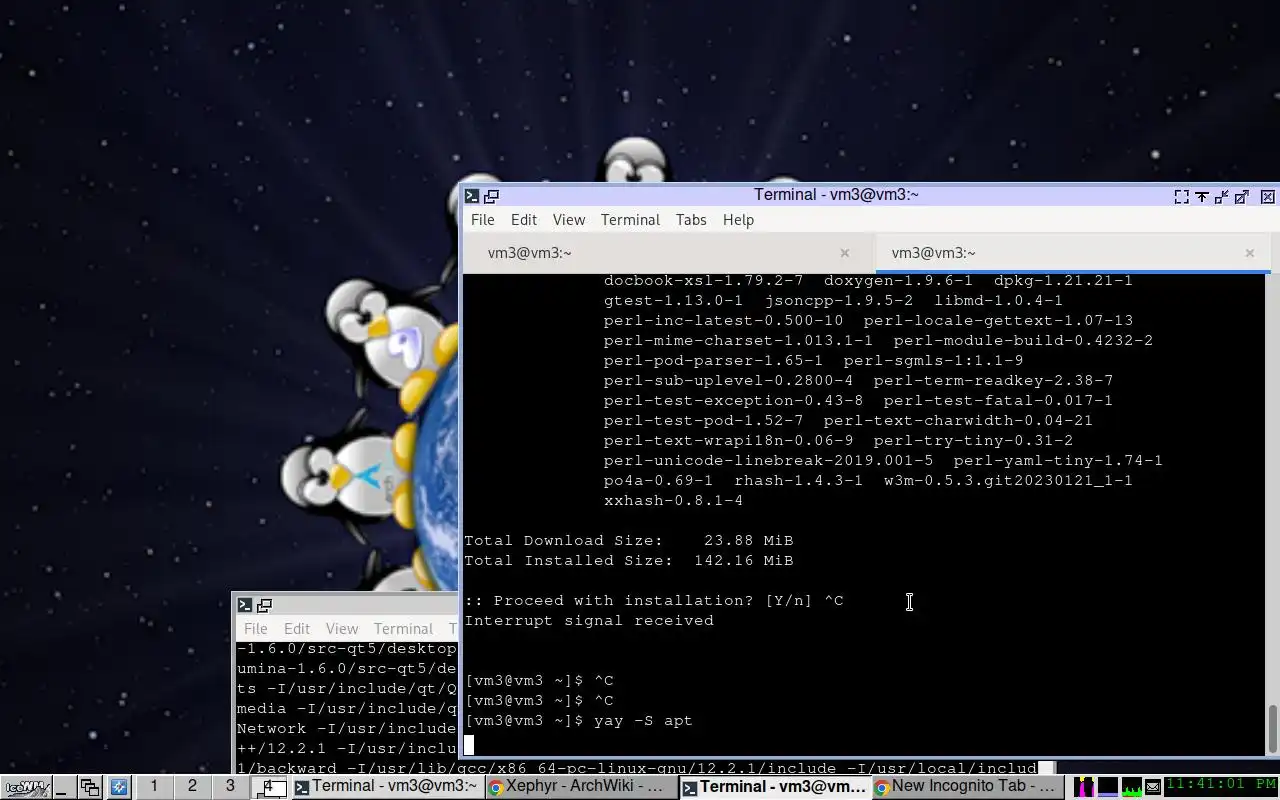Switch to workspace 1

tap(154, 786)
